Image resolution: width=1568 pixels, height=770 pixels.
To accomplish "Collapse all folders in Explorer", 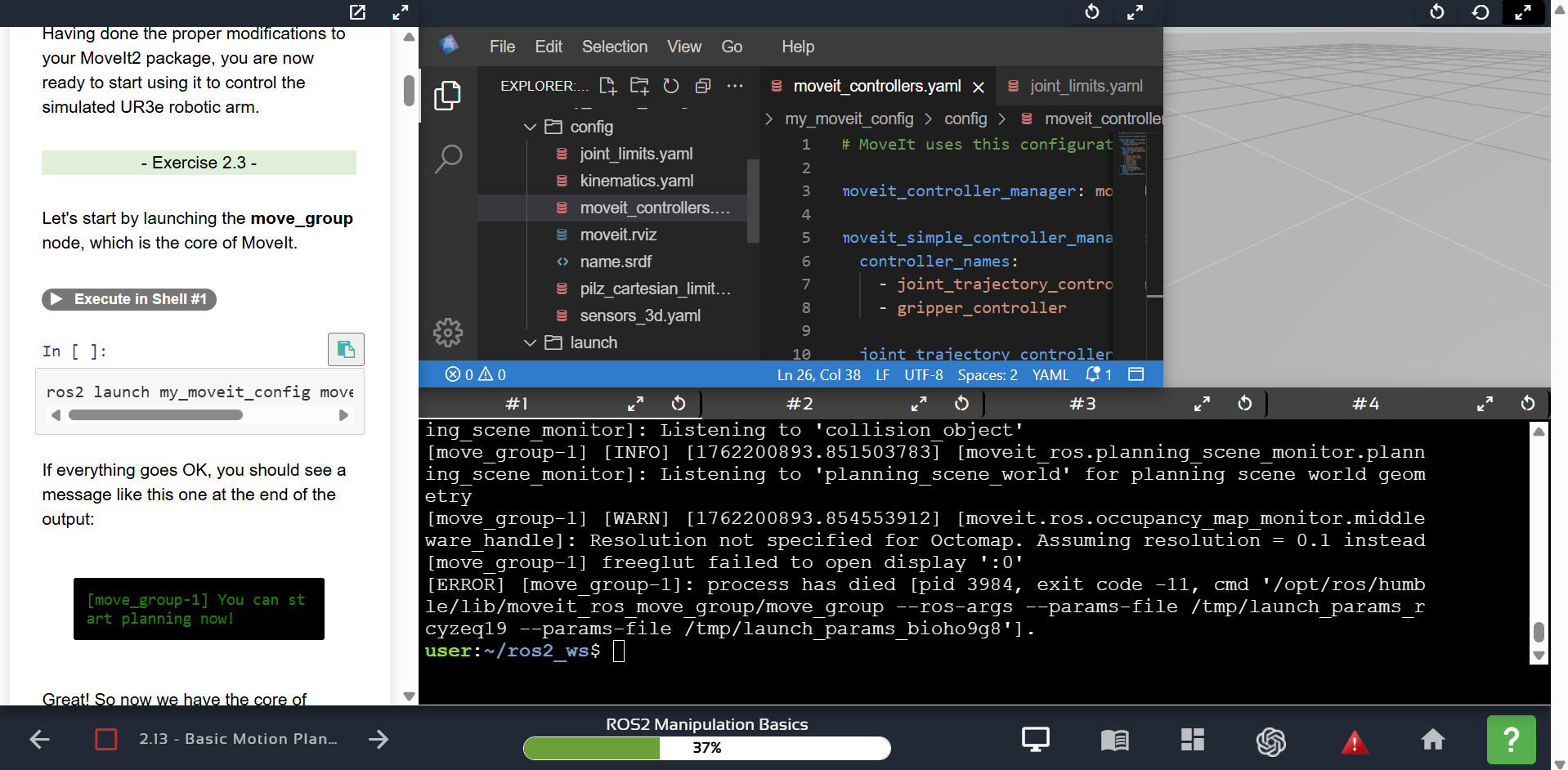I will point(703,86).
